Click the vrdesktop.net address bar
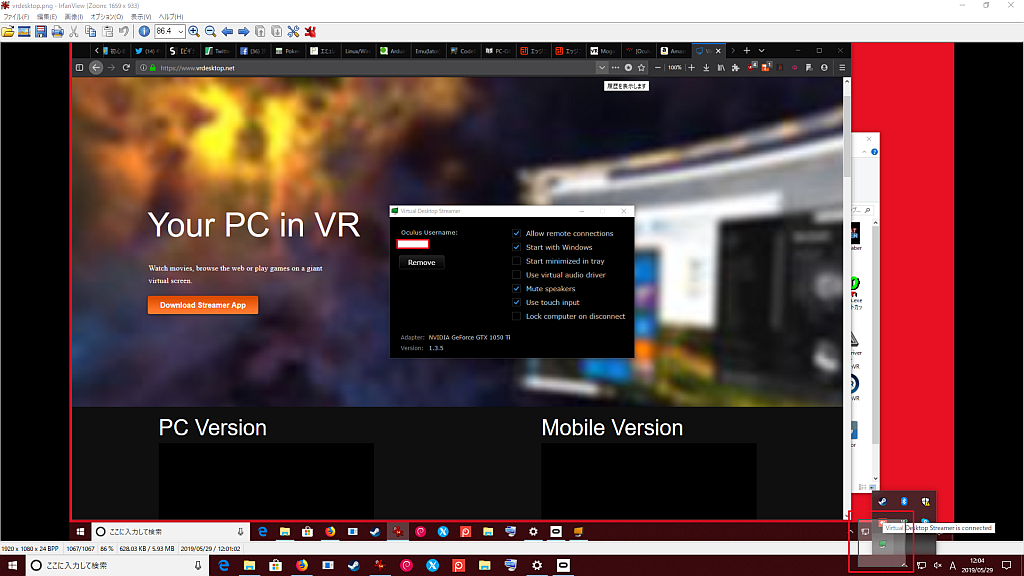The width and height of the screenshot is (1024, 576). pyautogui.click(x=366, y=67)
